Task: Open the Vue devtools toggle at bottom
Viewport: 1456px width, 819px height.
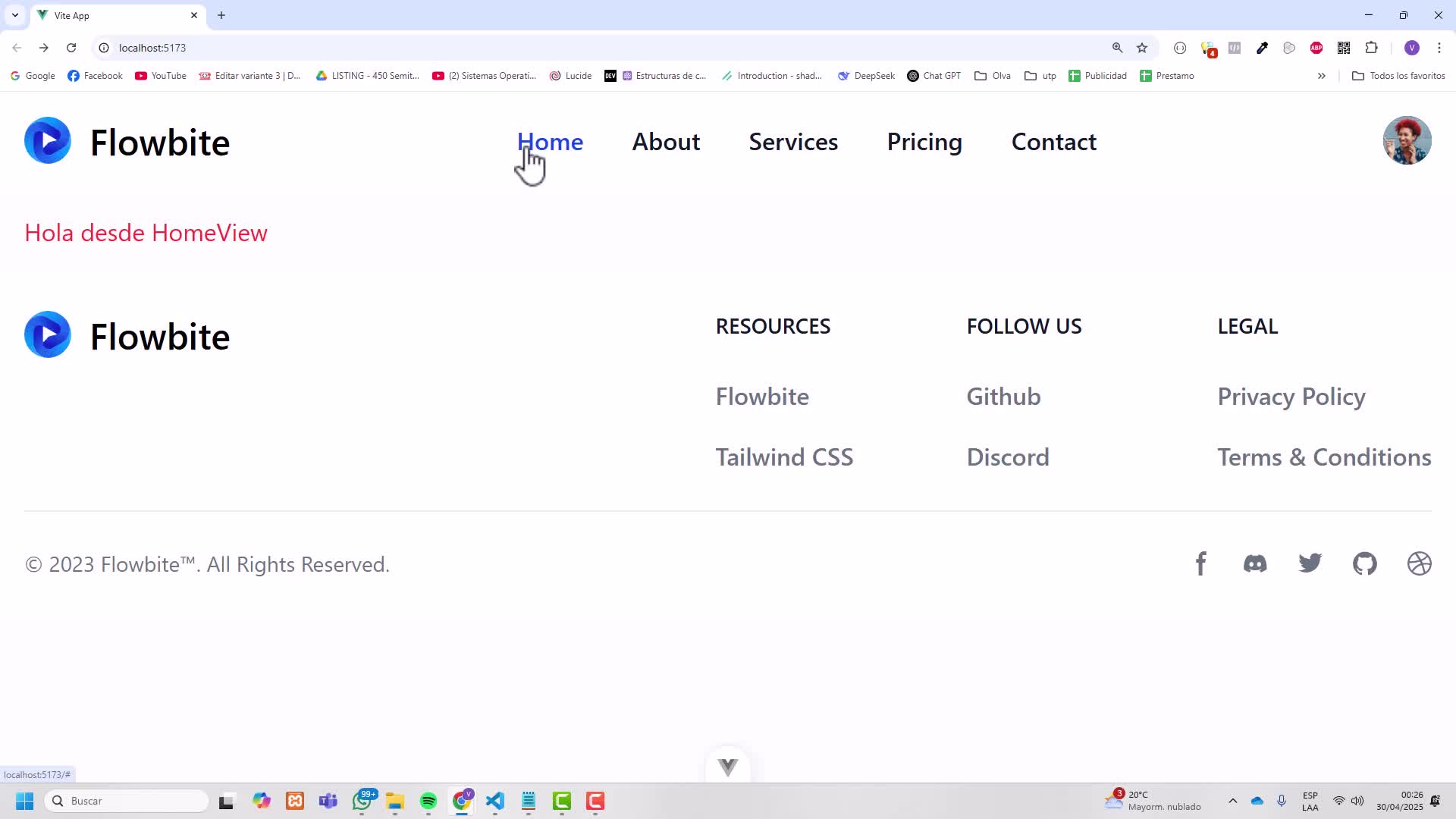Action: click(x=728, y=767)
